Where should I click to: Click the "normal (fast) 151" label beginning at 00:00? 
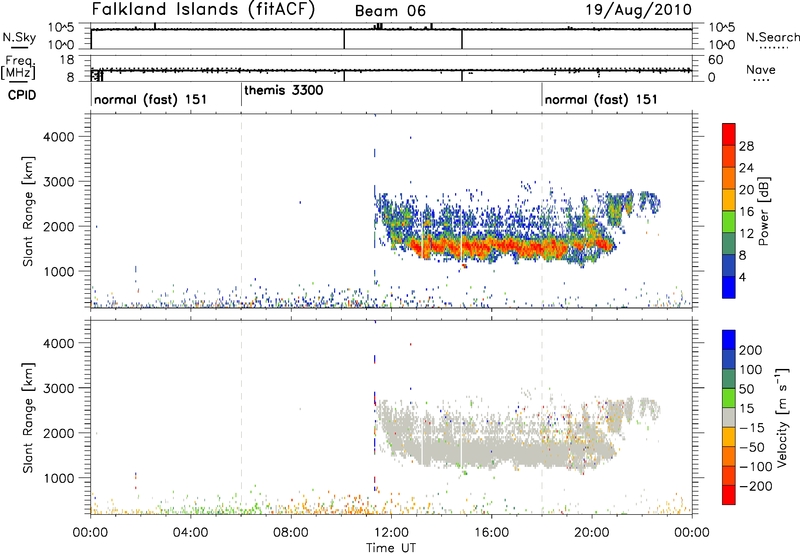click(x=151, y=99)
